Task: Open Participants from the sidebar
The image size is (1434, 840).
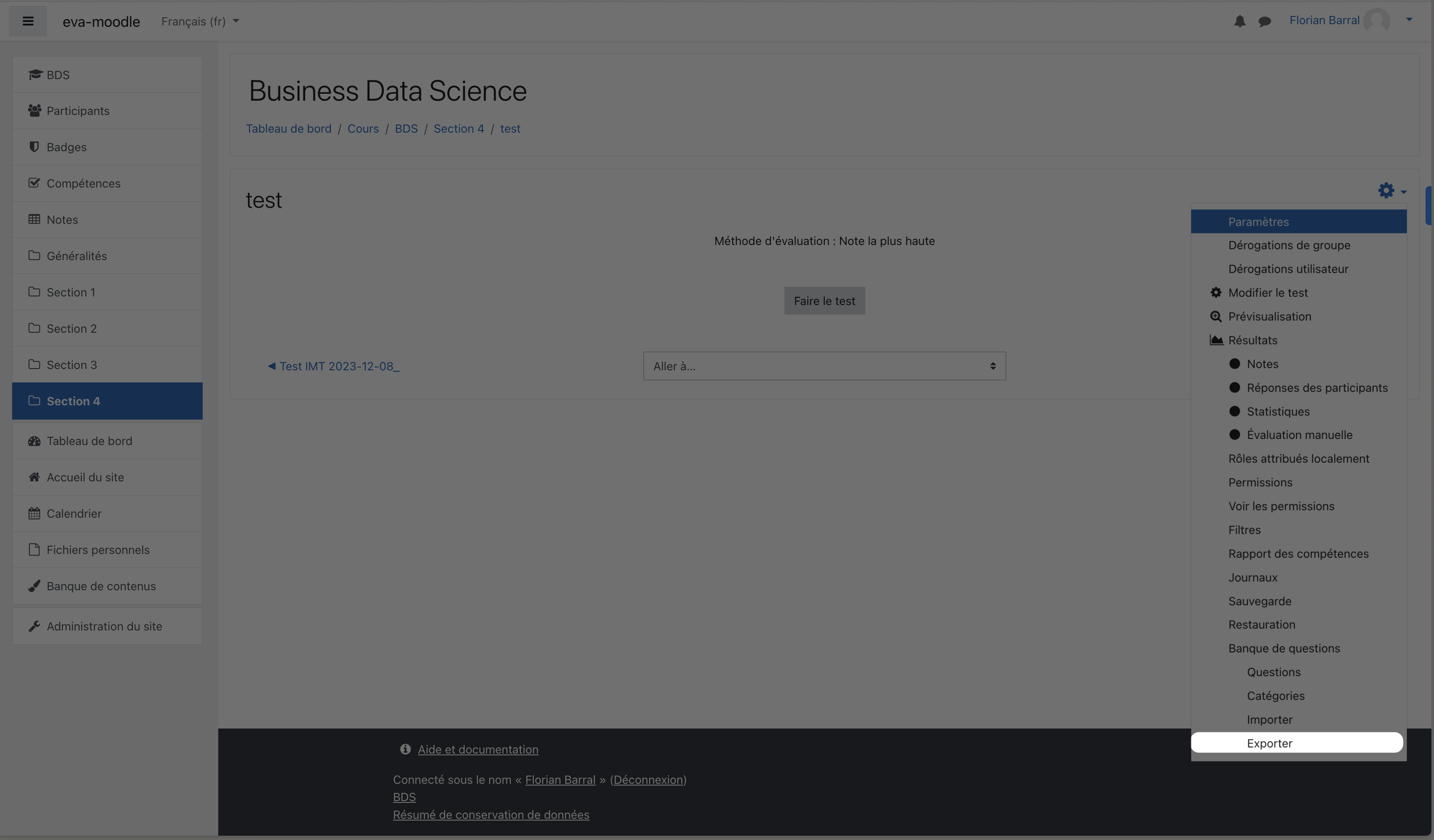Action: (x=78, y=111)
